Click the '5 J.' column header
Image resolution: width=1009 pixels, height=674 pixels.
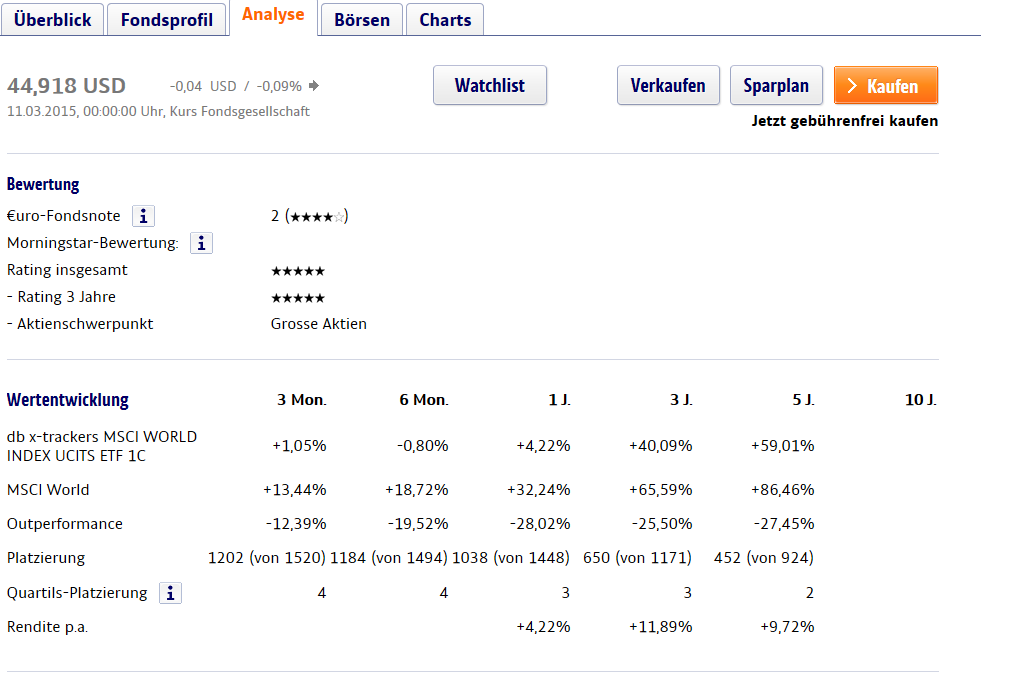803,400
